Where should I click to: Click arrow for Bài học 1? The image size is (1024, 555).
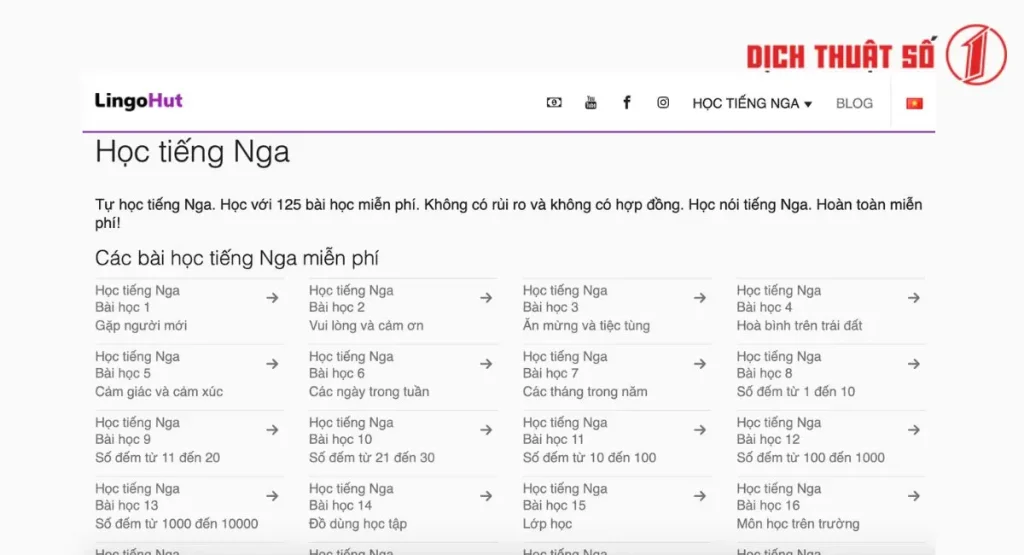[272, 298]
